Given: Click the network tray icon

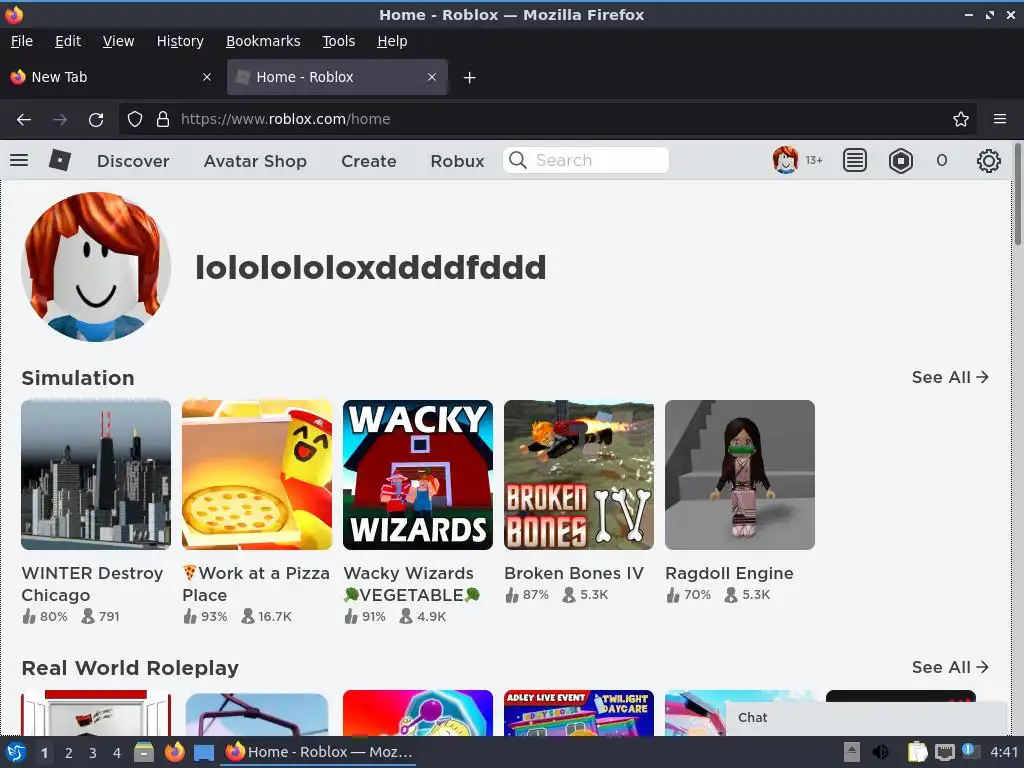Looking at the screenshot, I should (x=944, y=752).
